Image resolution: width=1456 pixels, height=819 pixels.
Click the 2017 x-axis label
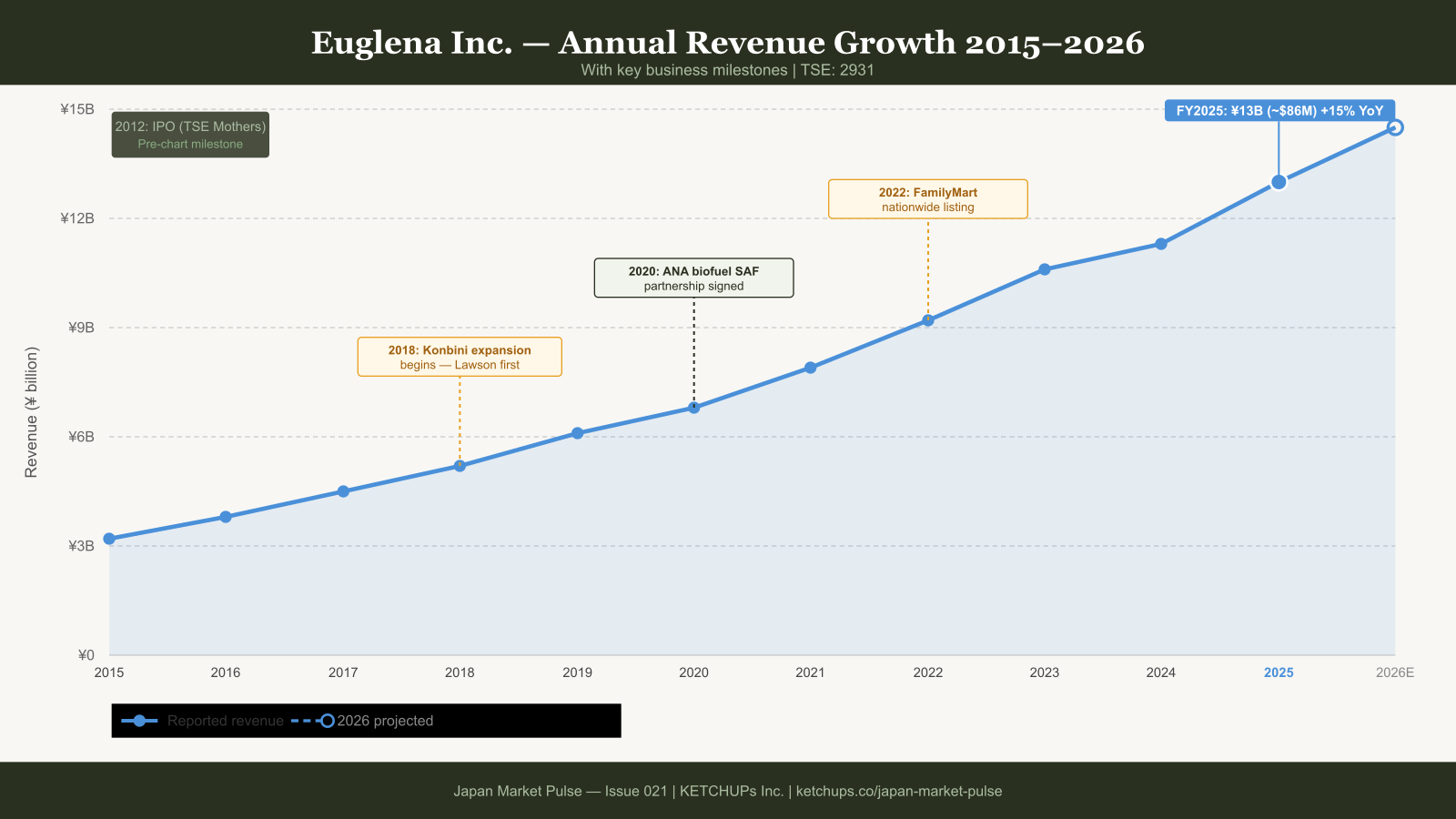point(343,672)
